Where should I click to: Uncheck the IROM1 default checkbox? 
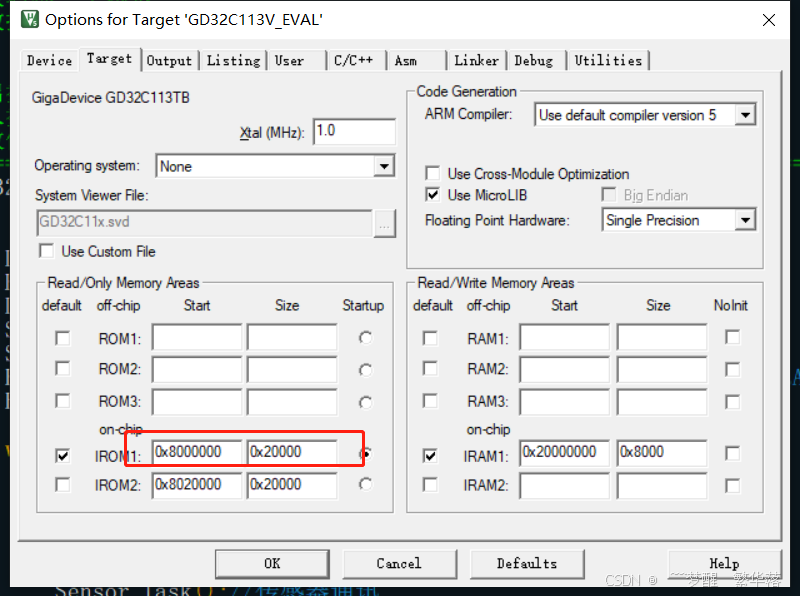pyautogui.click(x=63, y=456)
